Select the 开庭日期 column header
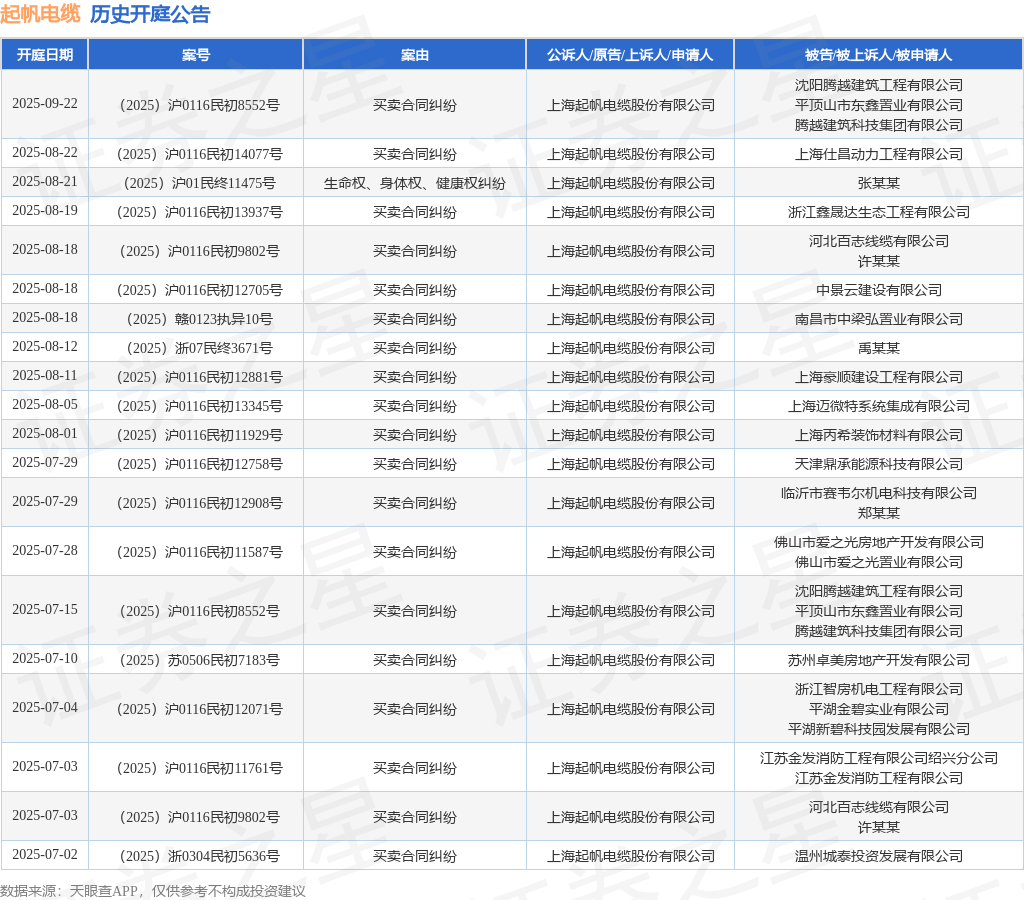This screenshot has width=1024, height=900. click(44, 55)
